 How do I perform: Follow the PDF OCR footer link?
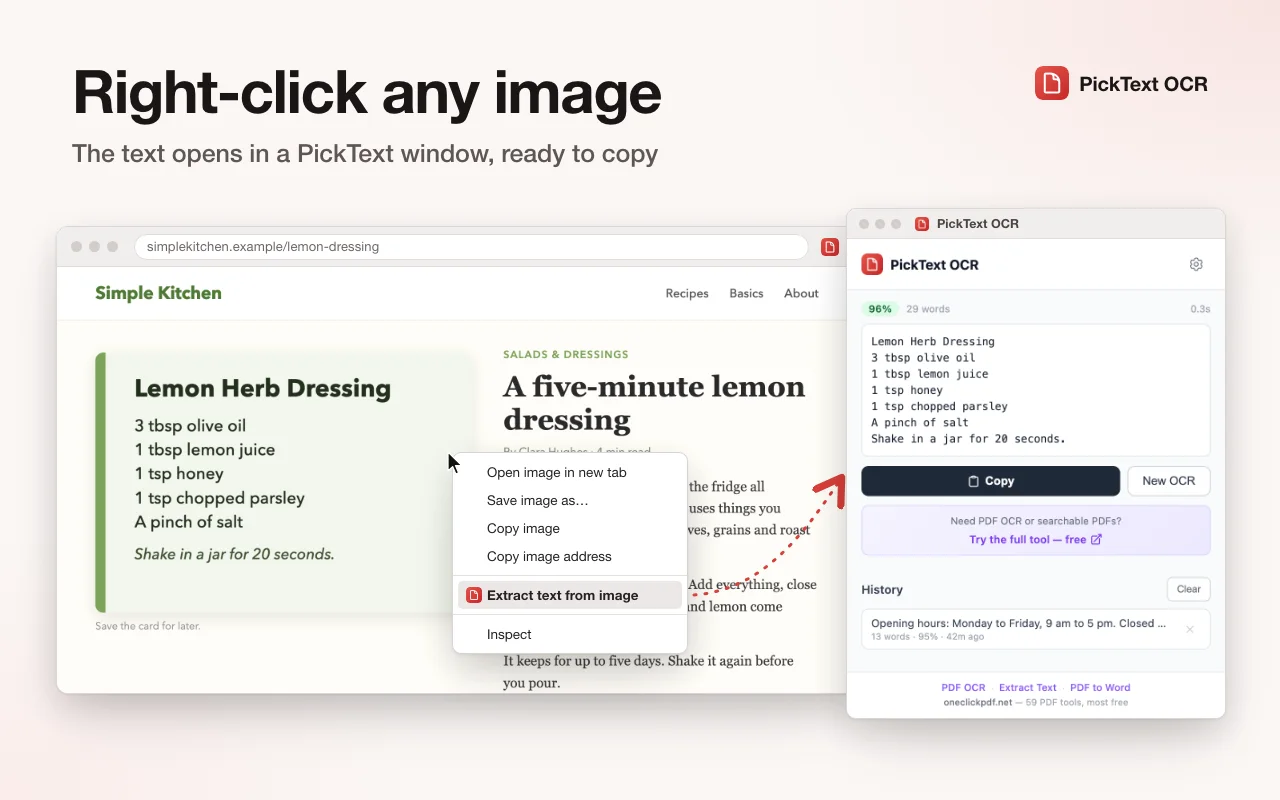click(x=963, y=688)
